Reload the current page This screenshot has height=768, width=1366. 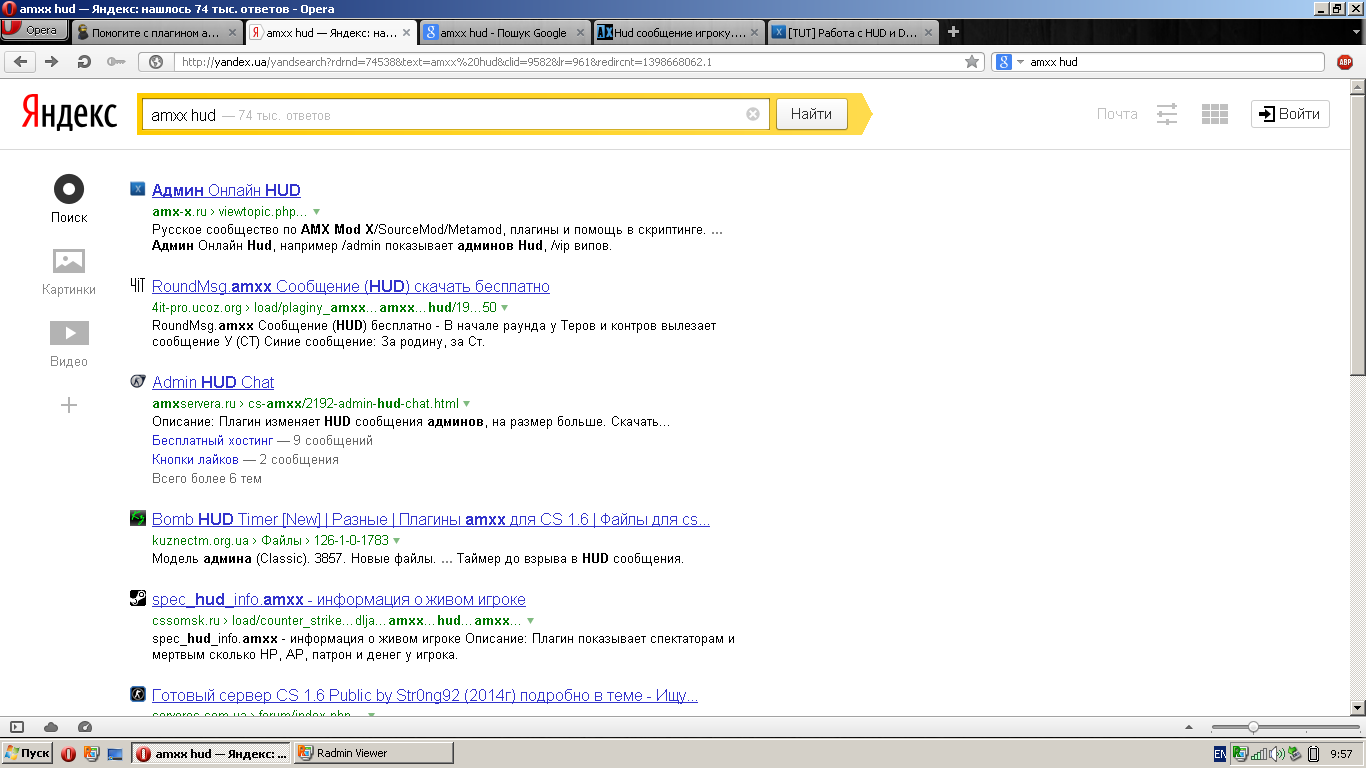click(84, 62)
